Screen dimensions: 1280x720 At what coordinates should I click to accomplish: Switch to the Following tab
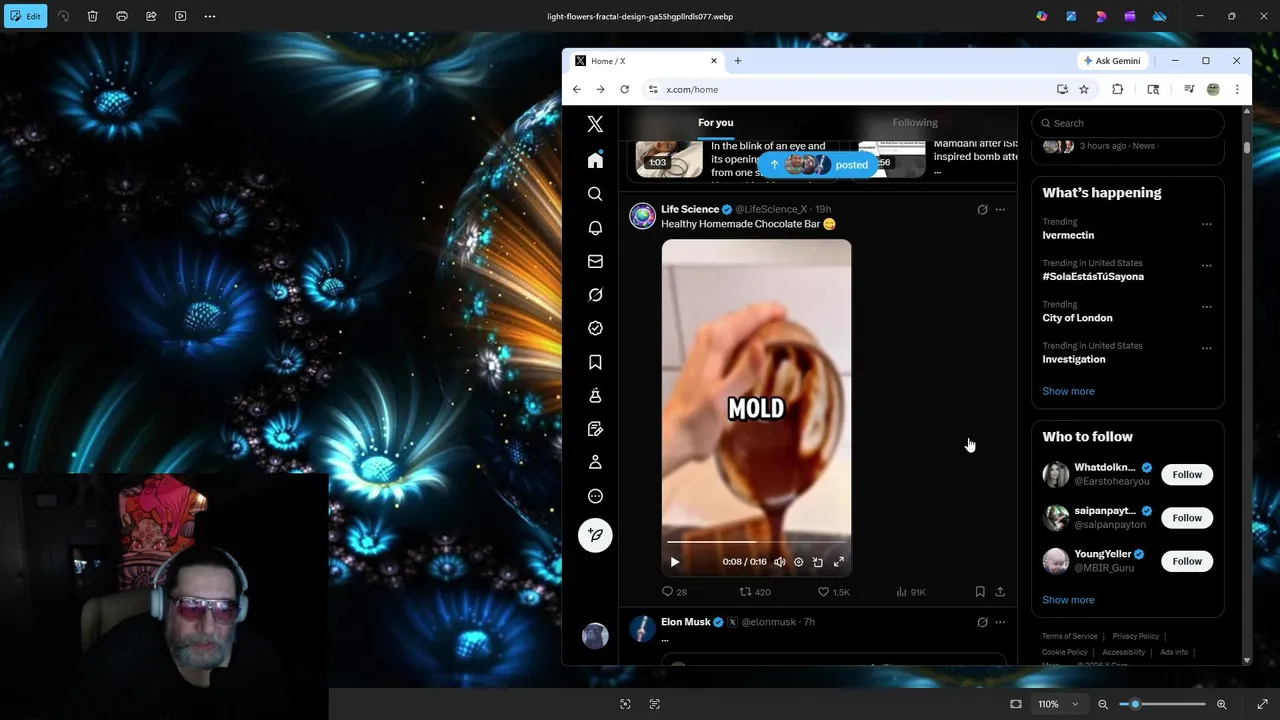tap(915, 123)
